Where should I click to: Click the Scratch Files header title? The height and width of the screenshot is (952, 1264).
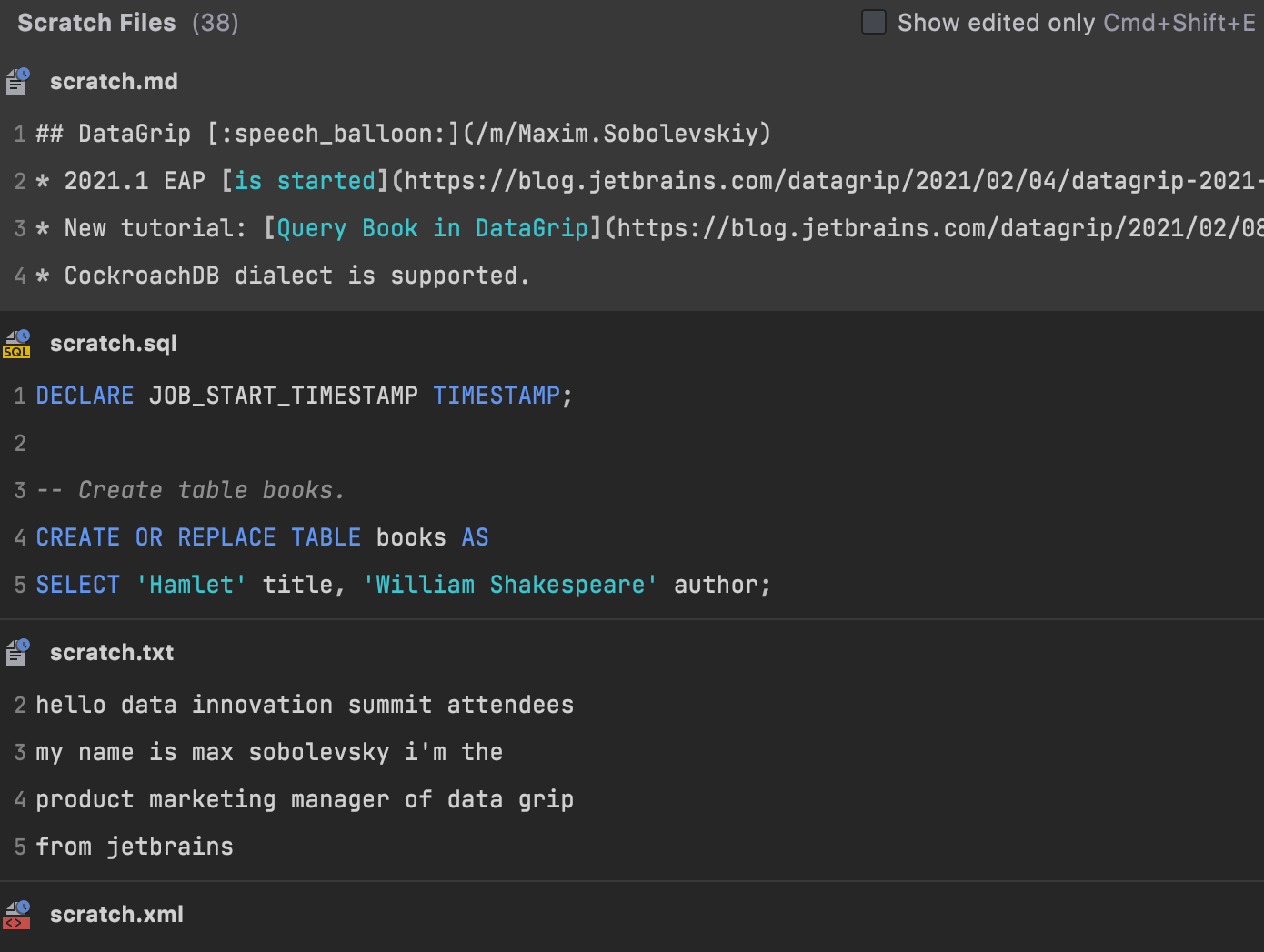click(96, 23)
